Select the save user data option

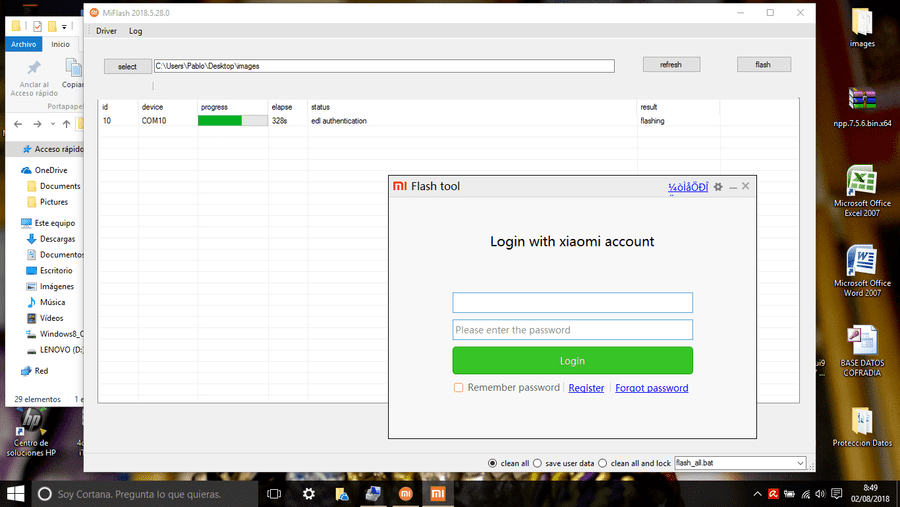(x=537, y=463)
